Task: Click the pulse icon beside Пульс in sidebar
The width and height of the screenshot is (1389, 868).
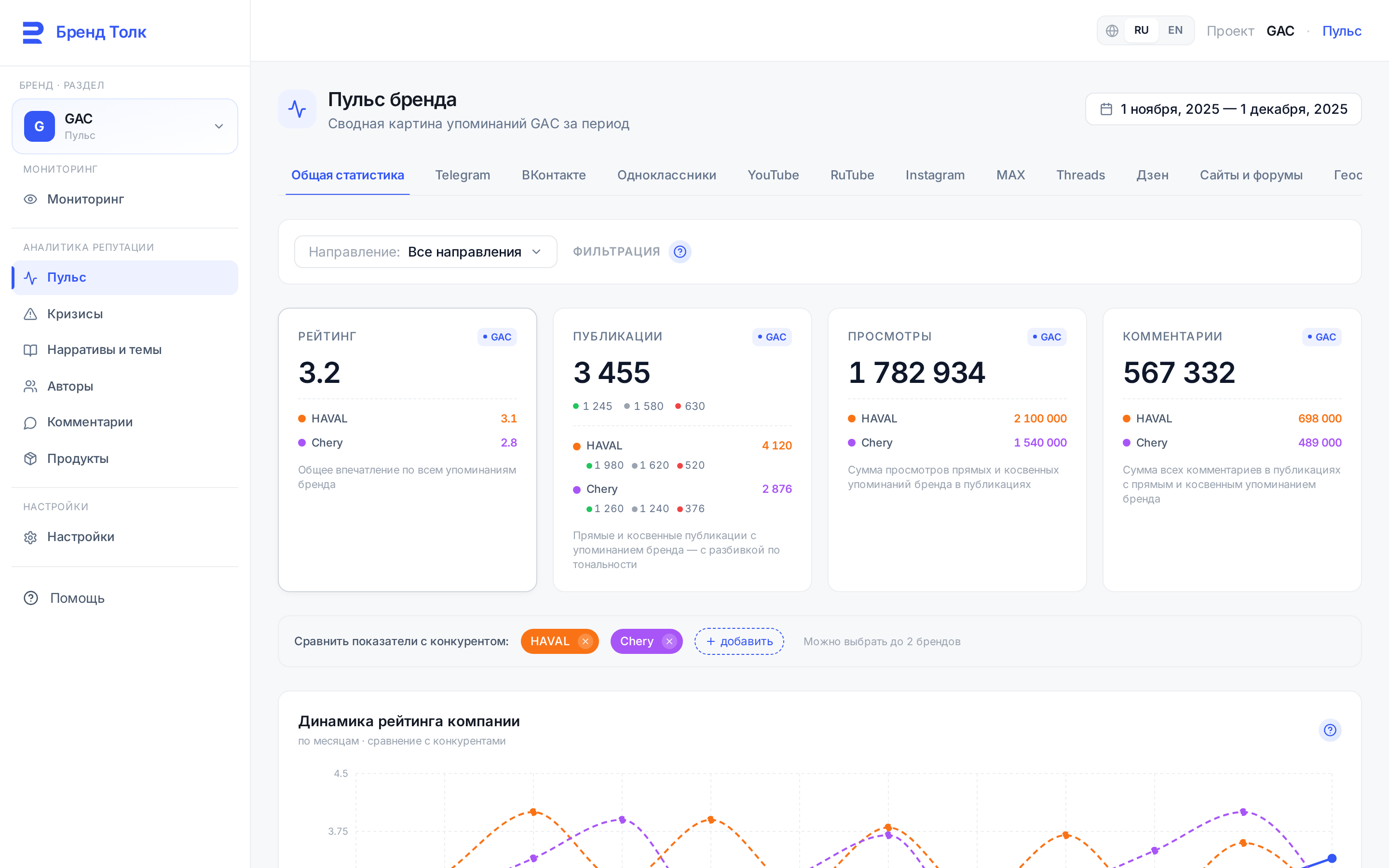Action: coord(30,278)
